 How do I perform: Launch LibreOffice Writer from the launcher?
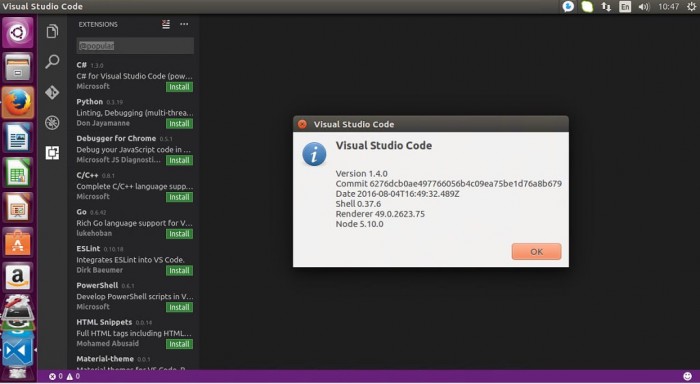[17, 138]
